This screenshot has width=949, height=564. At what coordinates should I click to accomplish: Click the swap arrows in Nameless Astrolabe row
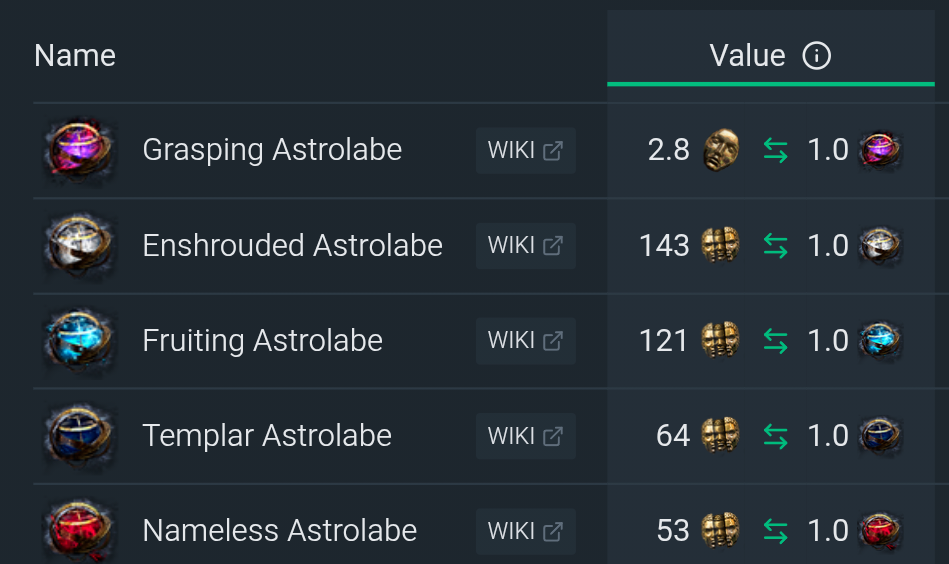click(775, 531)
